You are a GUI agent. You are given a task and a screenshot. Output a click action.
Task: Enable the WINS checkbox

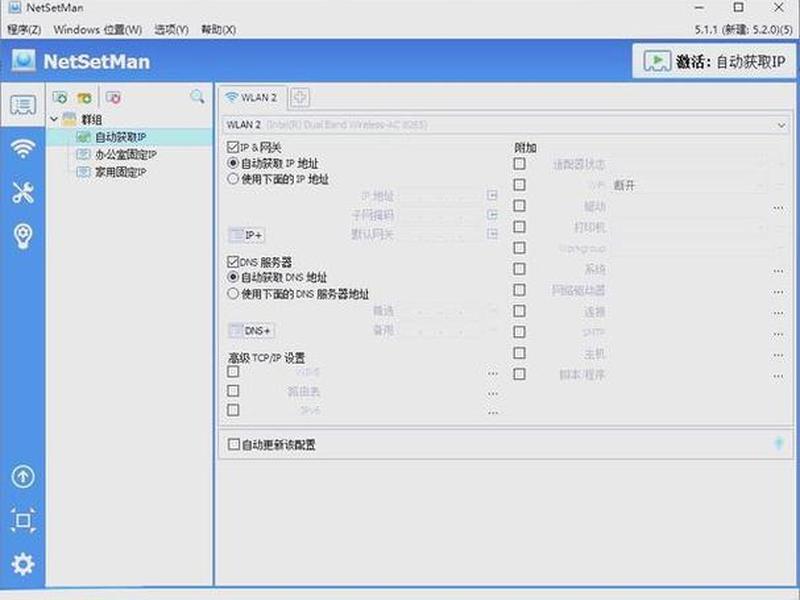click(233, 371)
